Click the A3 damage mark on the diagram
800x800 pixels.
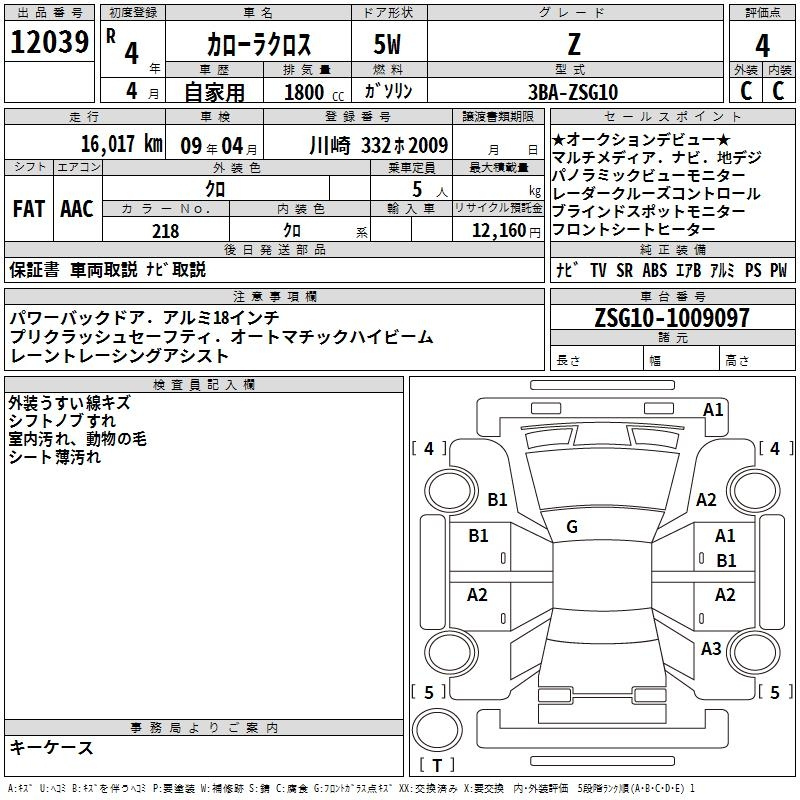pyautogui.click(x=711, y=649)
